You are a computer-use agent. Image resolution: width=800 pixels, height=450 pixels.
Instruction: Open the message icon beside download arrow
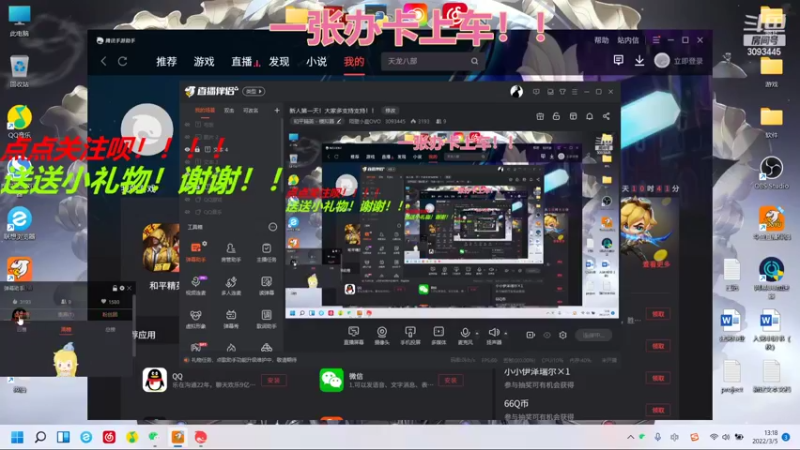(618, 60)
